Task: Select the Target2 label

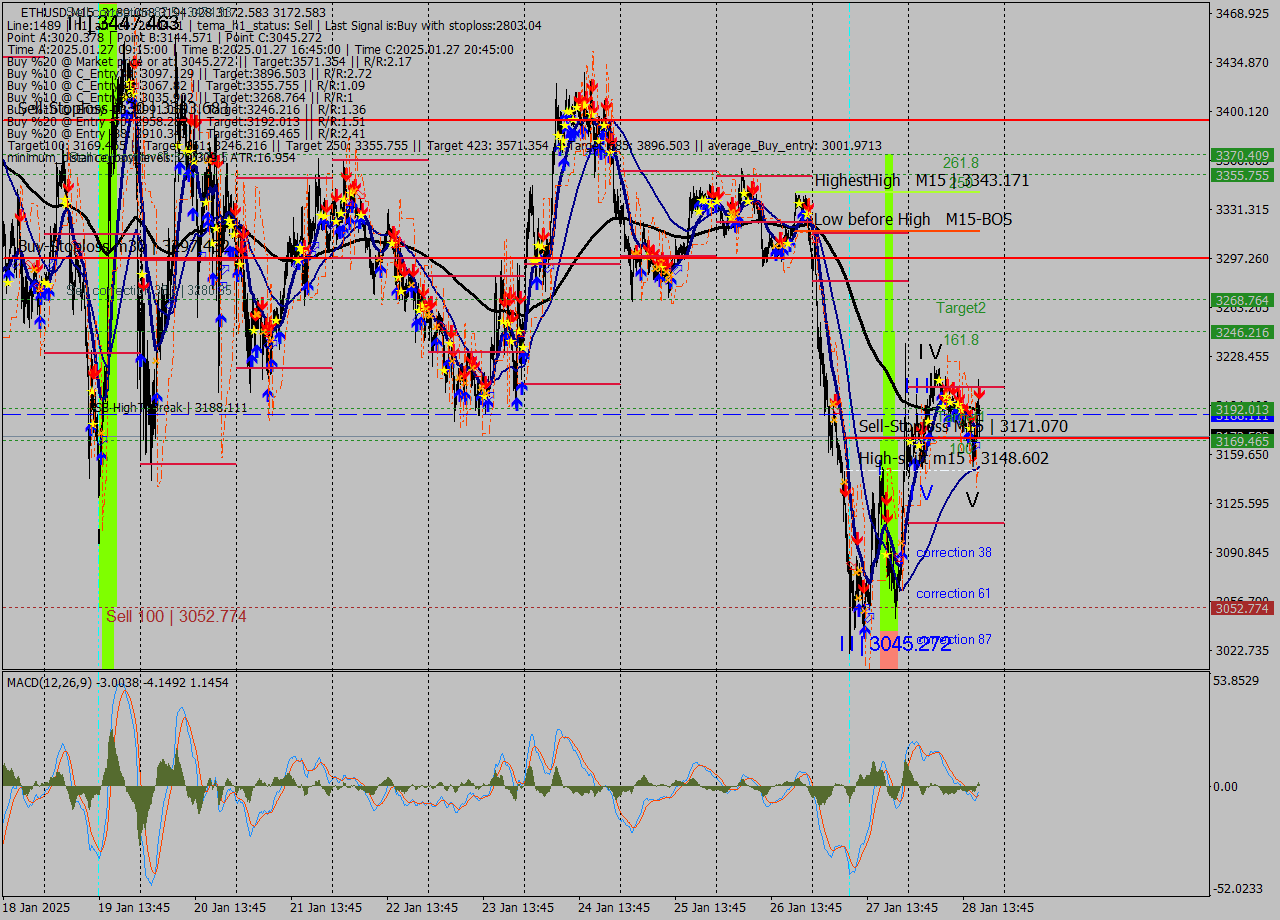Action: (961, 308)
